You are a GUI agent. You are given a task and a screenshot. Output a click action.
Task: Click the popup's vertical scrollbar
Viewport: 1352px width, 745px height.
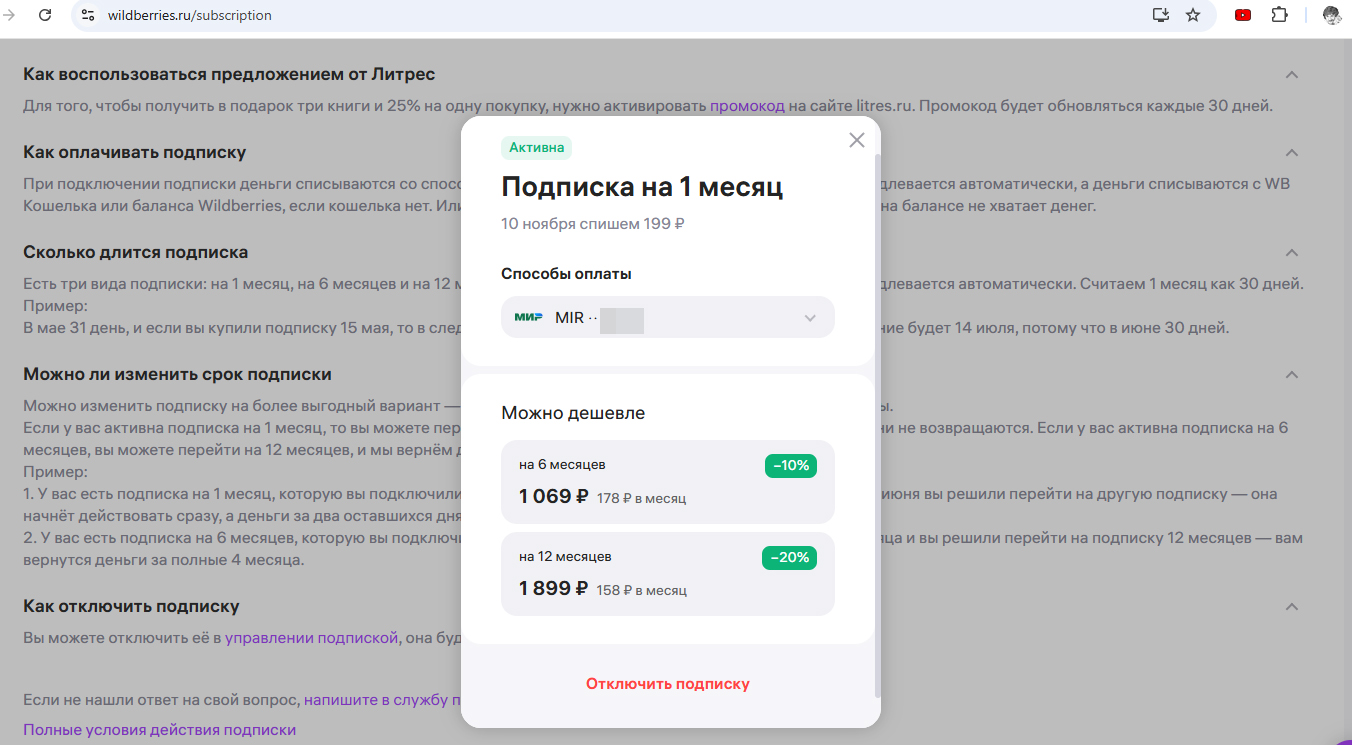pyautogui.click(x=877, y=420)
